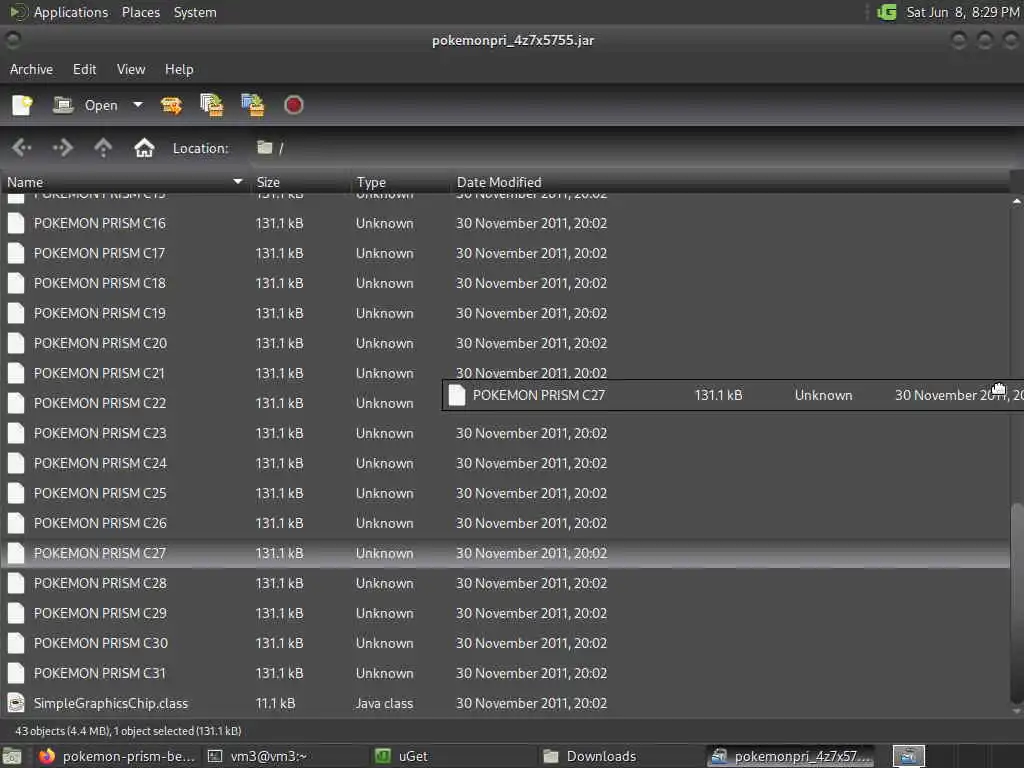This screenshot has width=1024, height=768.
Task: Click the Add files to archive icon
Action: click(212, 105)
